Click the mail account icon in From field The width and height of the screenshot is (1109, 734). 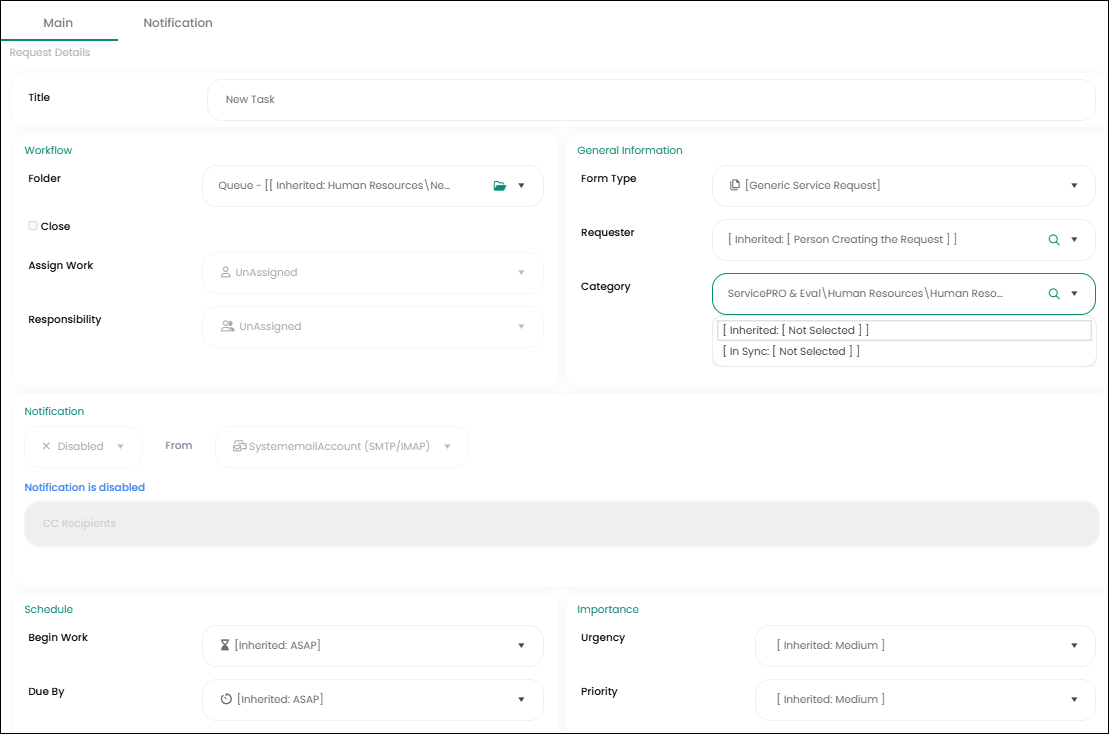pyautogui.click(x=240, y=447)
